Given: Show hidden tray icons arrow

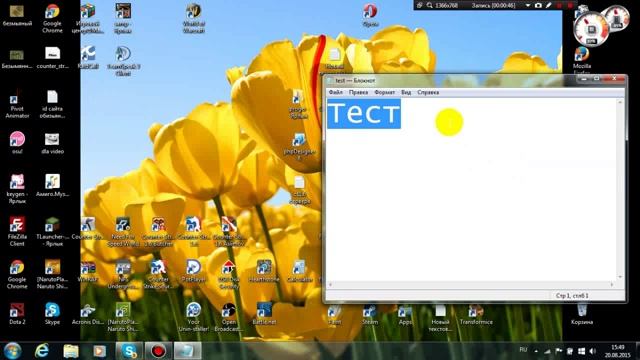Looking at the screenshot, I should click(536, 351).
